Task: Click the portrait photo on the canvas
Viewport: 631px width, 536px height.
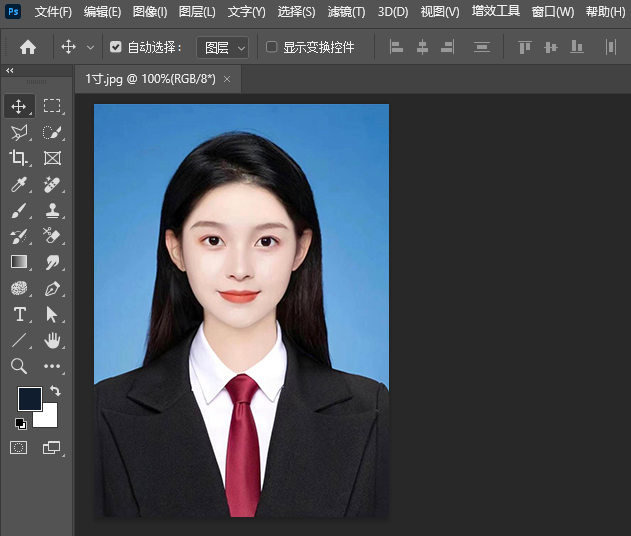Action: [241, 310]
